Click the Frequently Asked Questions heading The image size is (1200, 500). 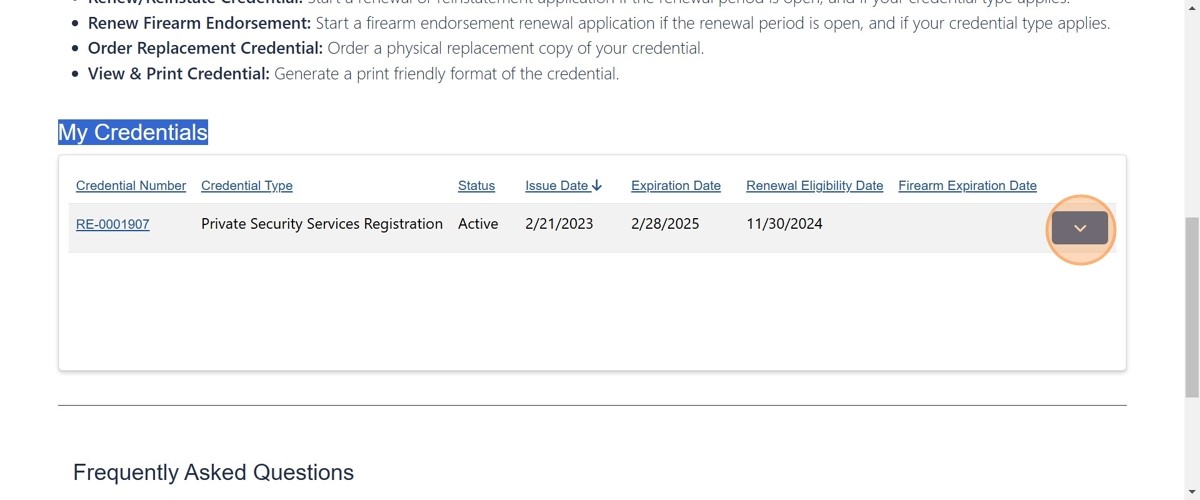click(213, 472)
